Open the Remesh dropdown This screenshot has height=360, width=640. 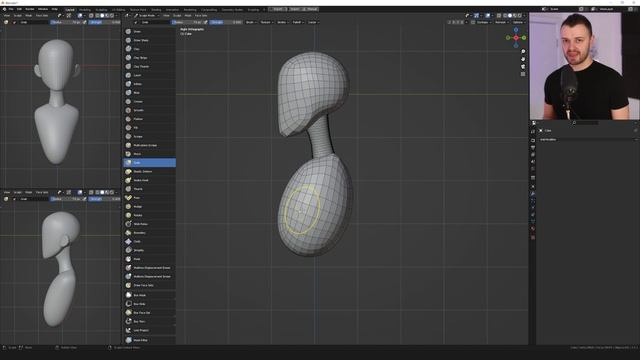coord(501,22)
